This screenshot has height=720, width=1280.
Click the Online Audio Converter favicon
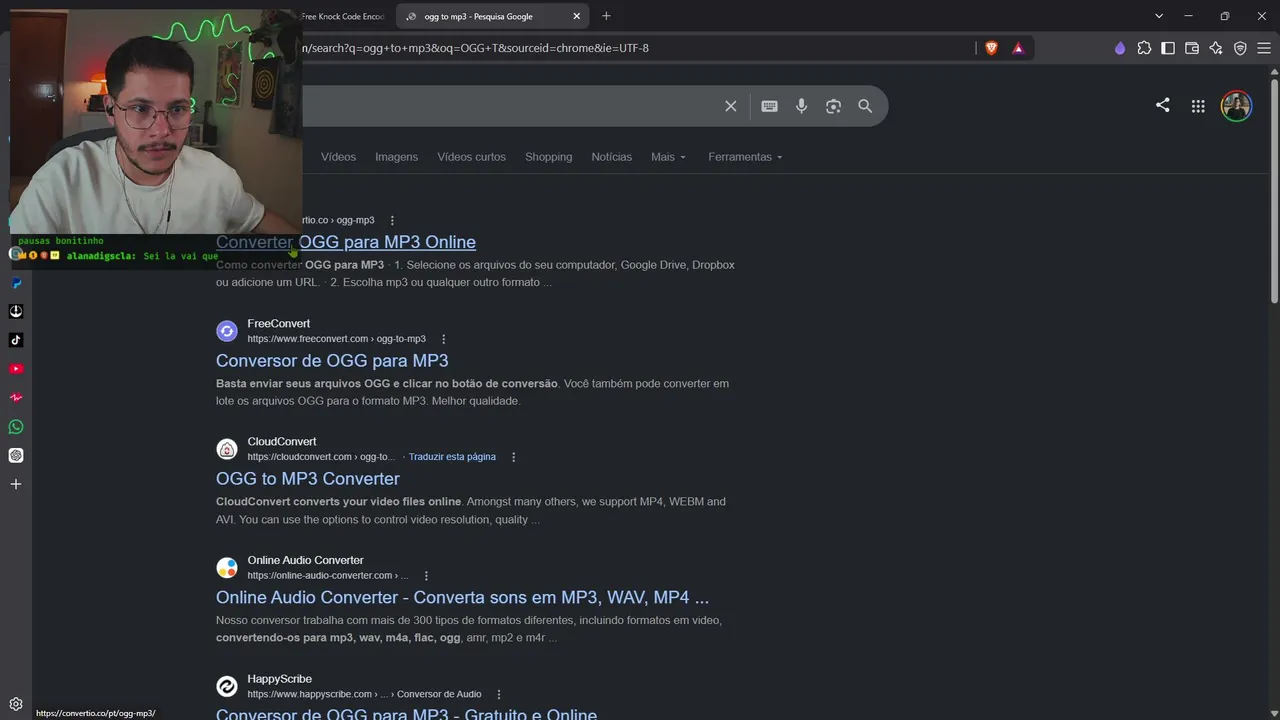point(227,568)
